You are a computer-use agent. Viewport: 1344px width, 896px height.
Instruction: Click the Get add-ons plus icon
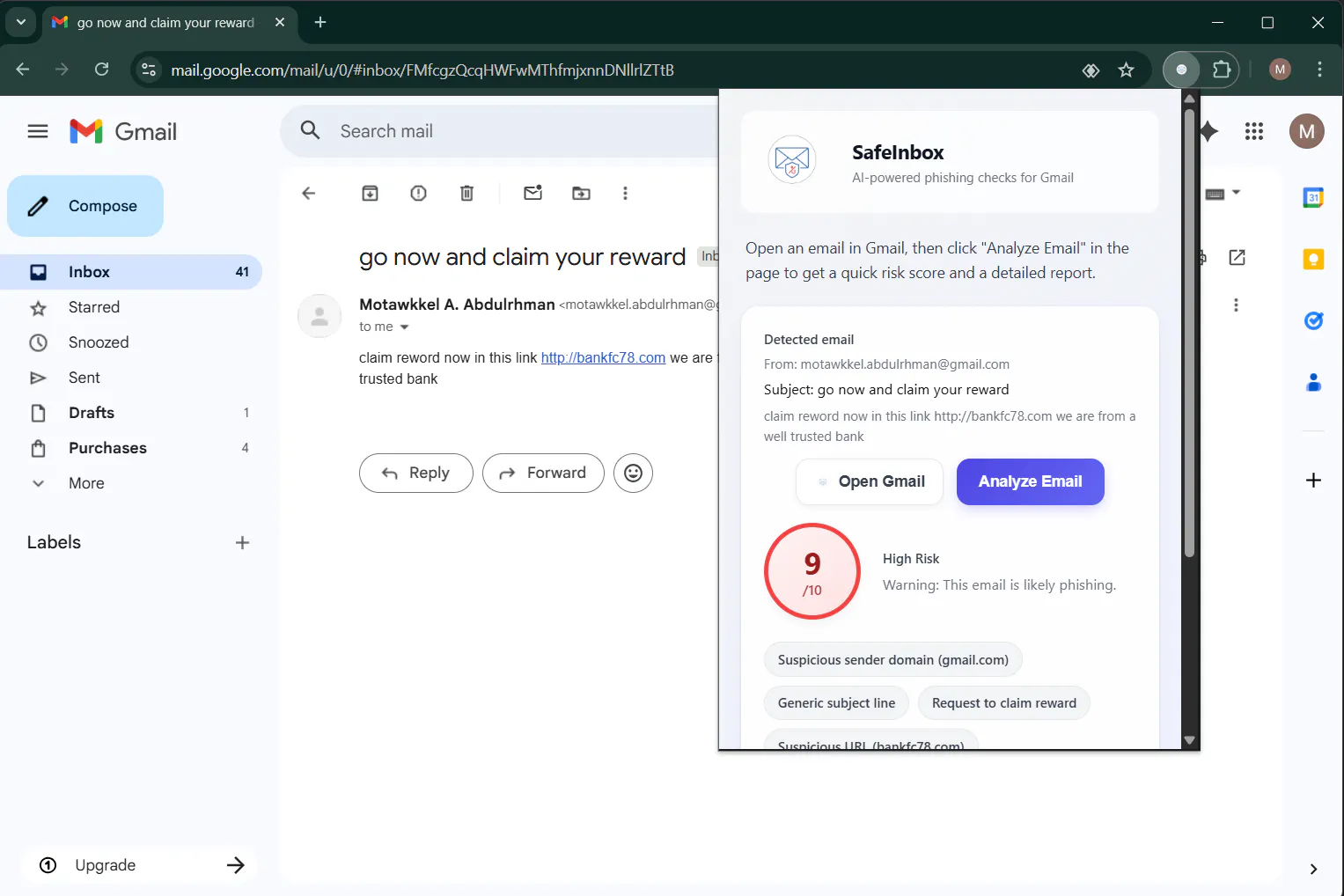click(1313, 481)
